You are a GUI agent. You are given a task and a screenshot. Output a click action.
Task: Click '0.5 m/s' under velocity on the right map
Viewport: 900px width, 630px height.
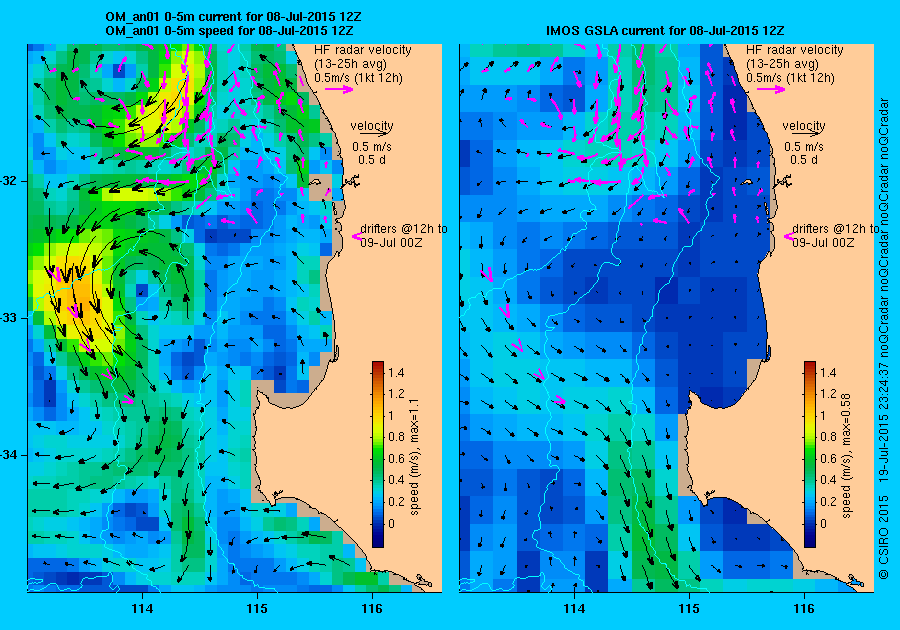pyautogui.click(x=804, y=147)
